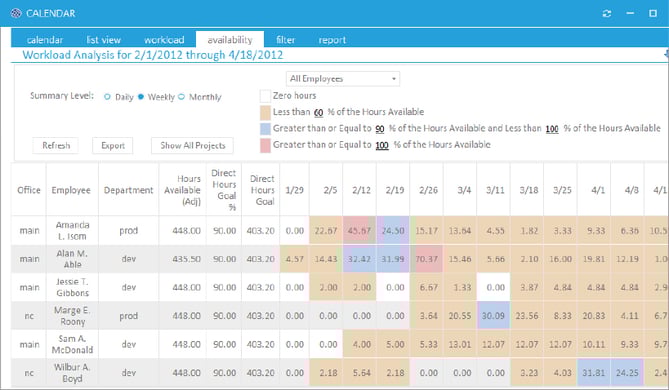Click the tan Less than 60% swatch
This screenshot has width=669, height=390.
(265, 113)
